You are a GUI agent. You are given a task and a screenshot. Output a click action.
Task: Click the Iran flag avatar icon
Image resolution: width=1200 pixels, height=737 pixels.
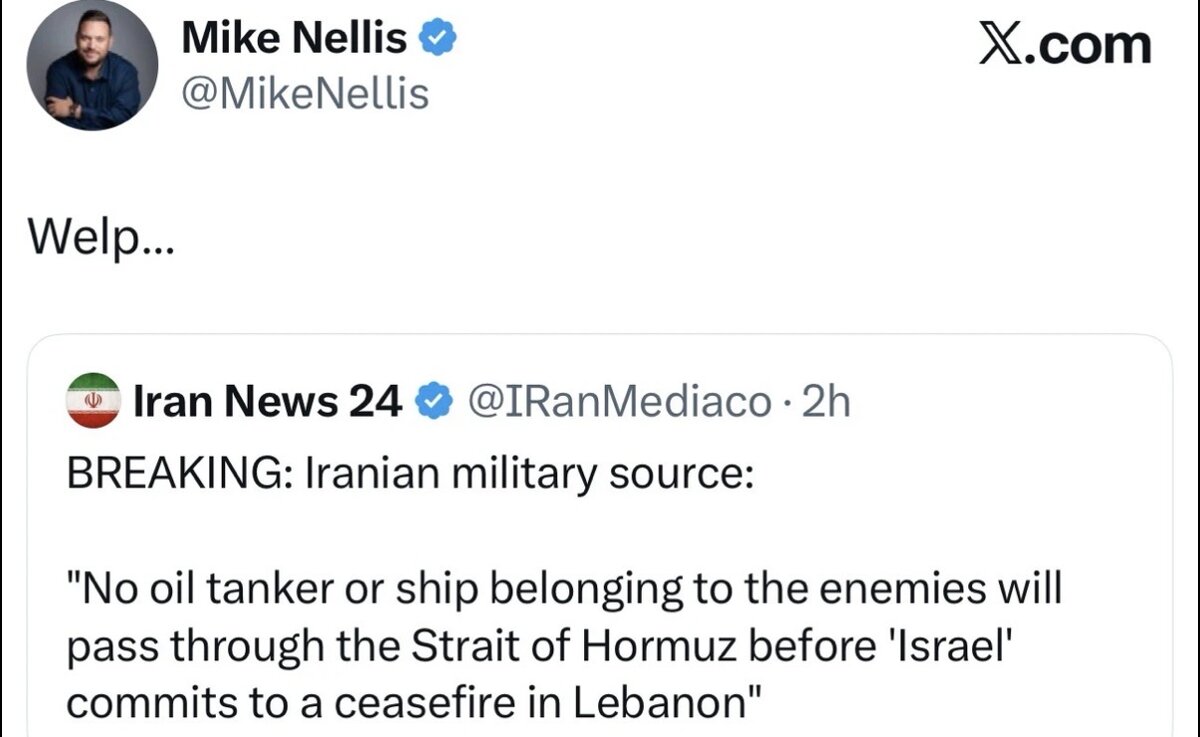[93, 401]
